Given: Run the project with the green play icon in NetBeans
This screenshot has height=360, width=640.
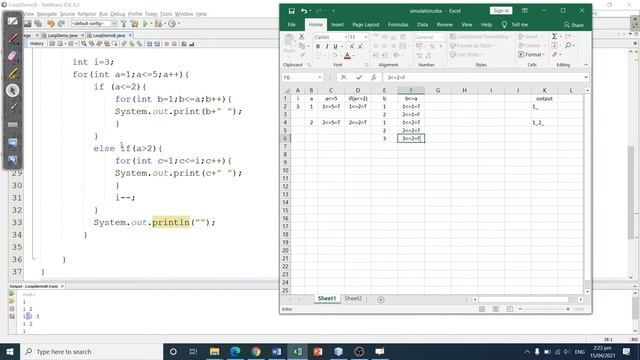Looking at the screenshot, I should point(145,24).
